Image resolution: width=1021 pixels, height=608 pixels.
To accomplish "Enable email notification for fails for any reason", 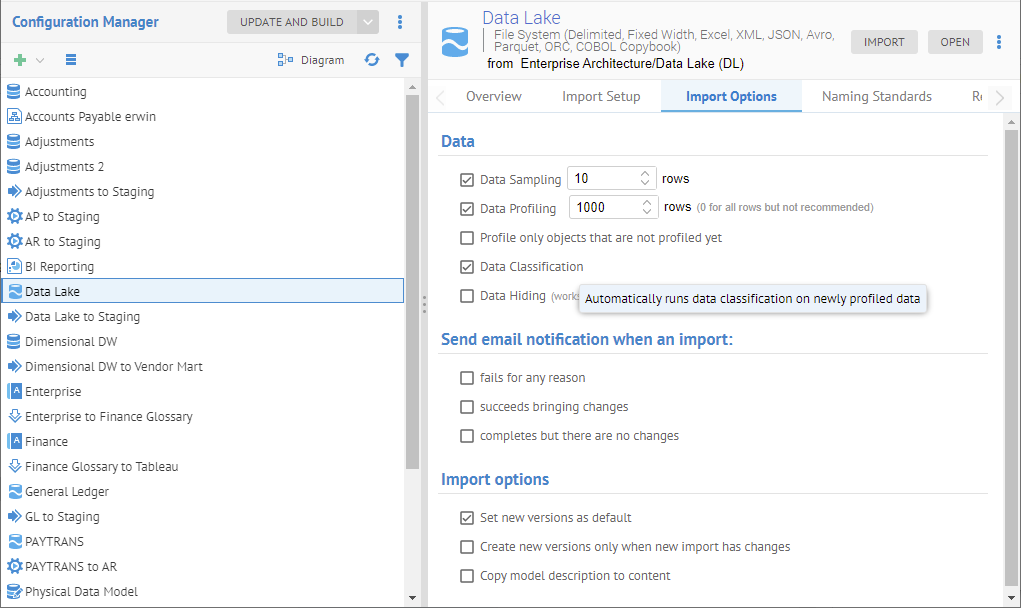I will point(466,378).
